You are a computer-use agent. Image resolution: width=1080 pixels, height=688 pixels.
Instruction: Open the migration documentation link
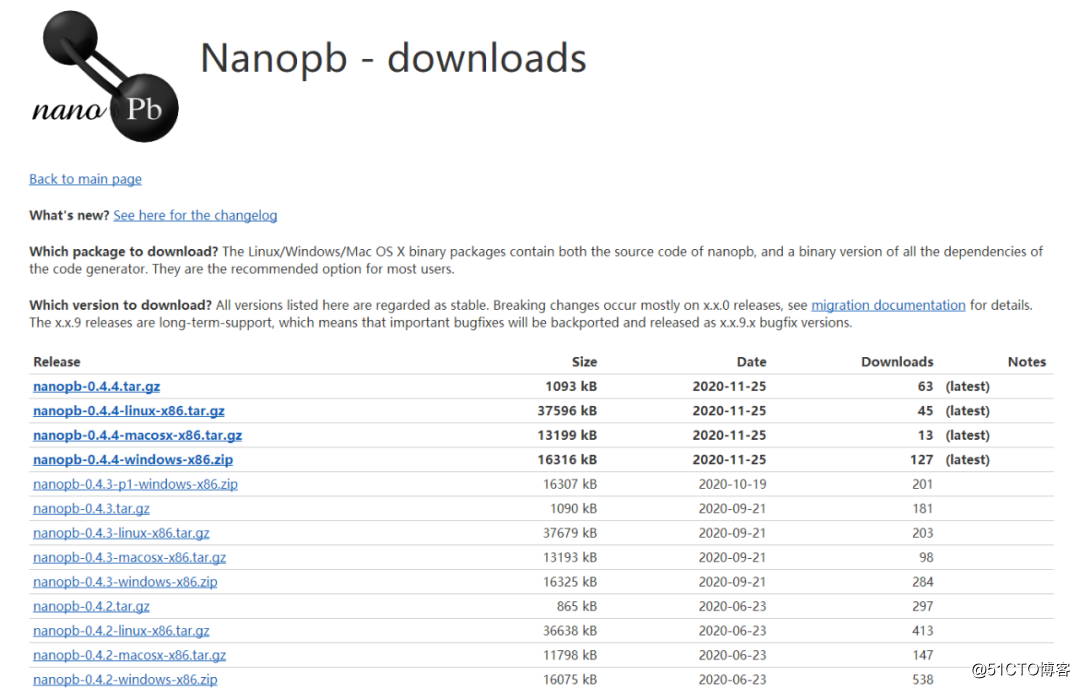pos(888,305)
